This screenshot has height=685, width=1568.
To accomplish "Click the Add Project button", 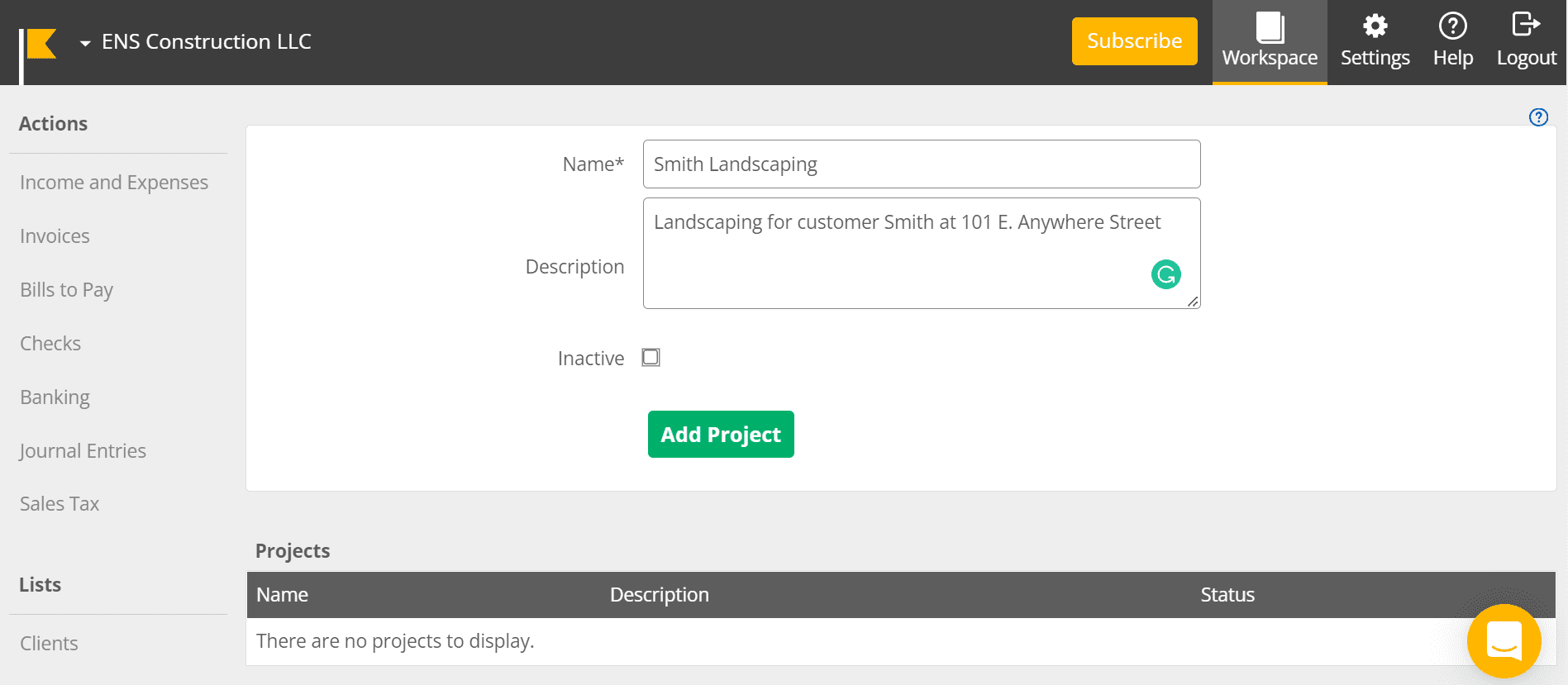I will pyautogui.click(x=721, y=435).
